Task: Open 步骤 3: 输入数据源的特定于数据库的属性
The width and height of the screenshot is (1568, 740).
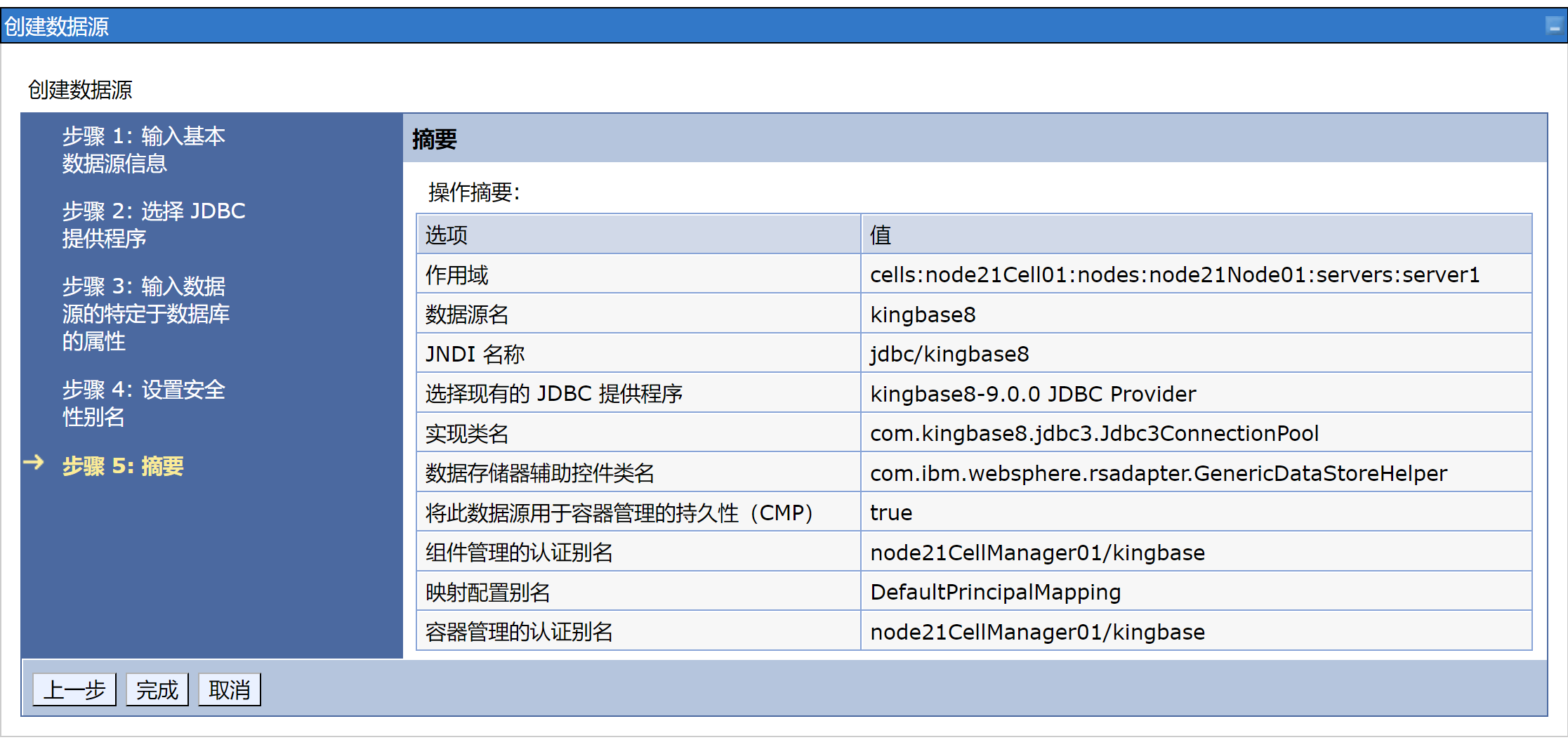Action: tap(145, 314)
